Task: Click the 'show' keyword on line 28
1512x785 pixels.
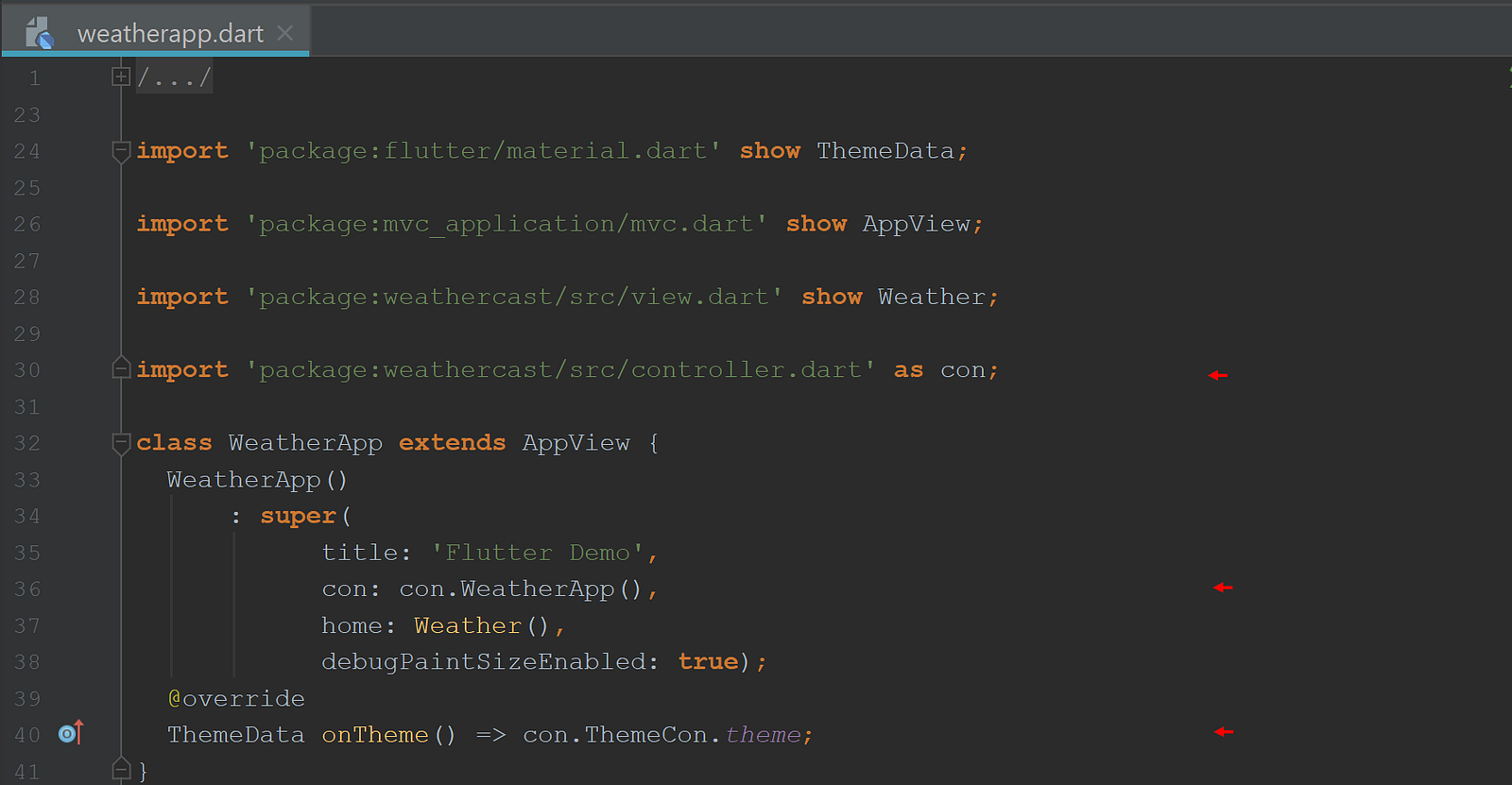Action: [x=832, y=297]
